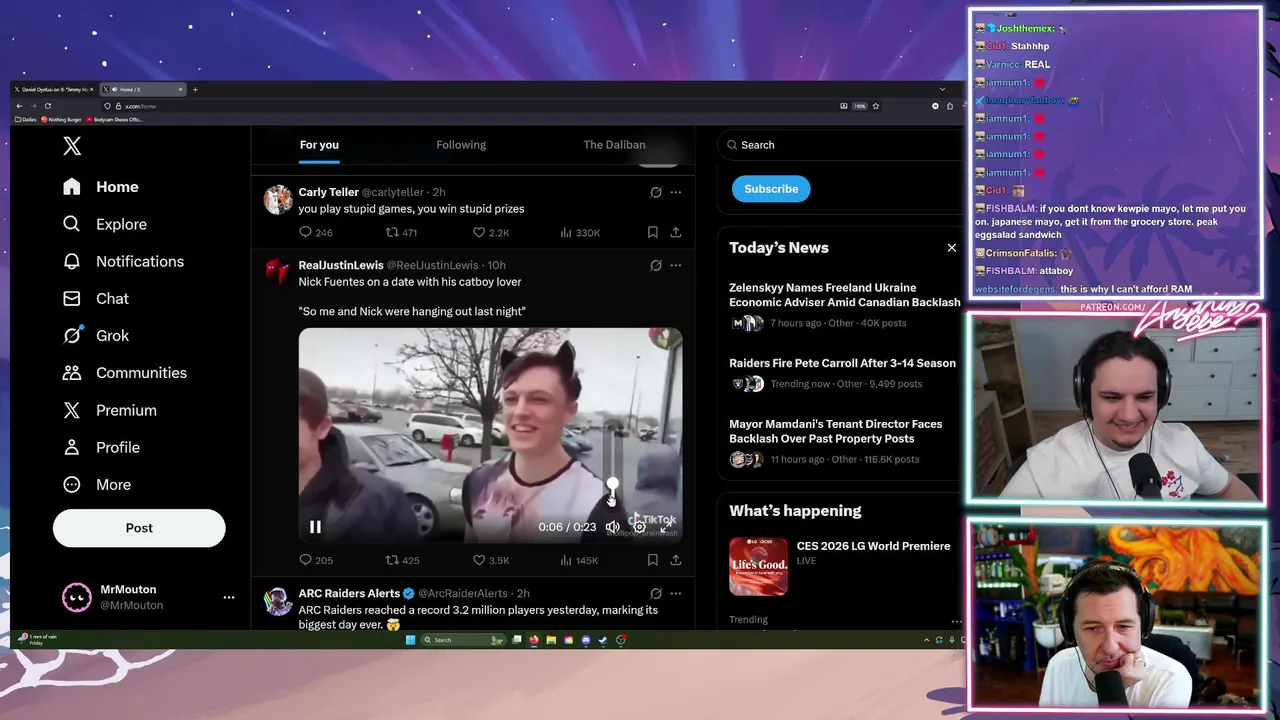The height and width of the screenshot is (720, 1280).
Task: Expand the More sidebar menu
Action: pyautogui.click(x=96, y=484)
